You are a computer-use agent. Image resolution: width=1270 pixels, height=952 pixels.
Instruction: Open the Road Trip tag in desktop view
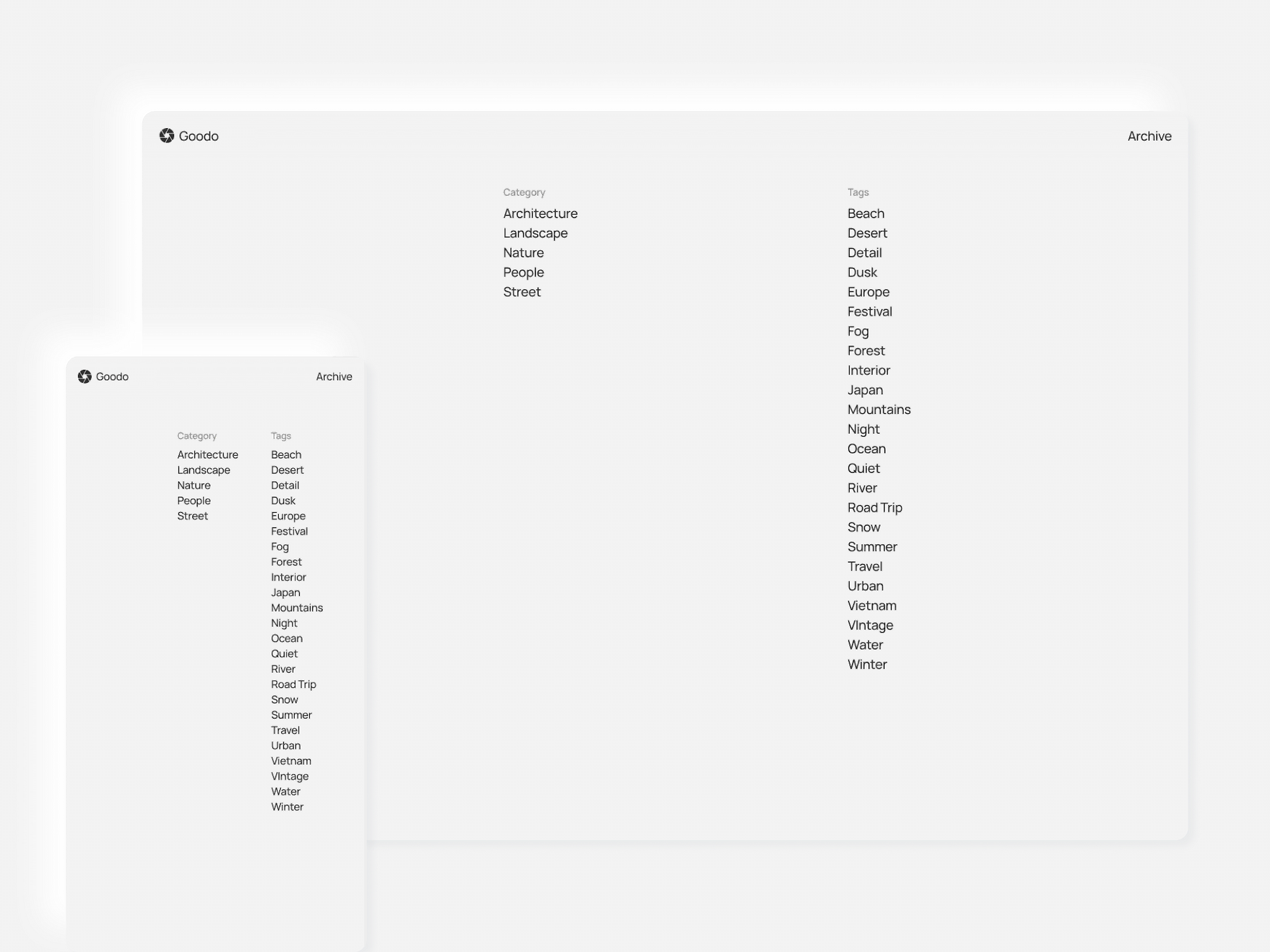(874, 508)
